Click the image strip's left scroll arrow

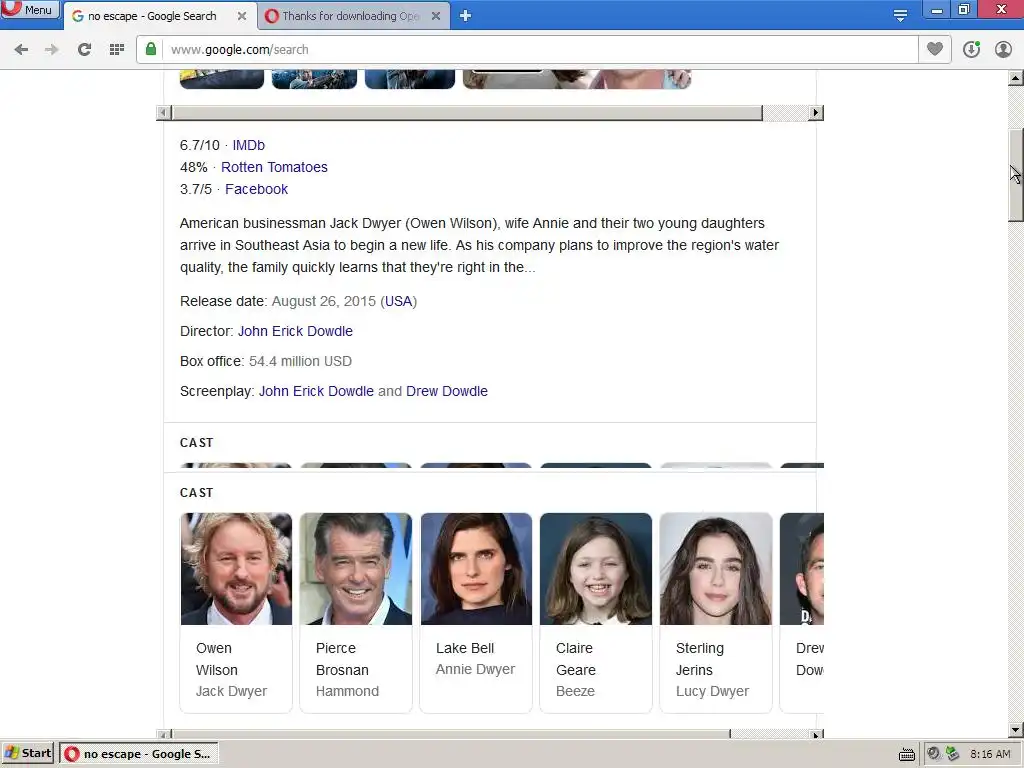164,112
